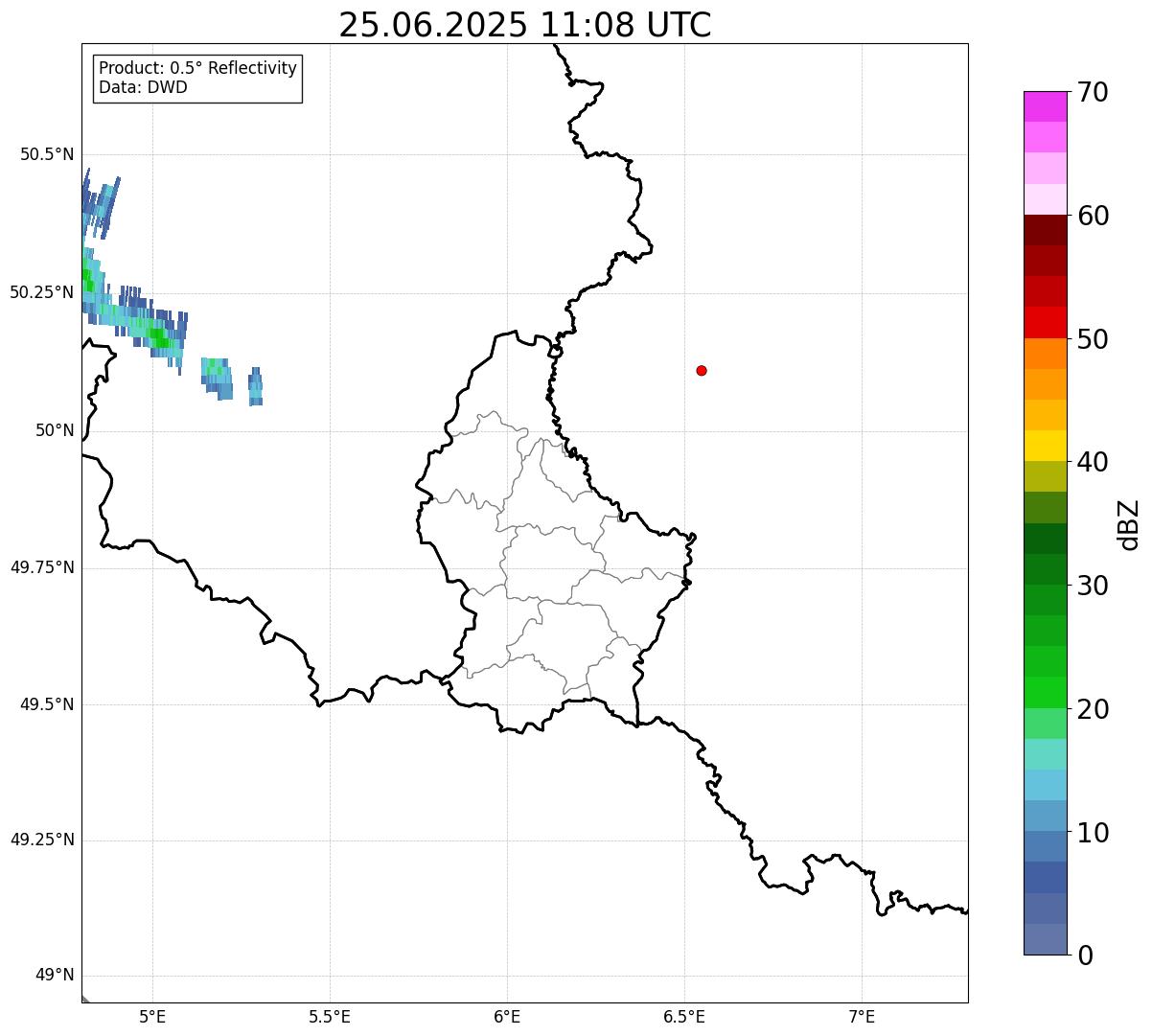The height and width of the screenshot is (1036, 1152).
Task: Click the 49.5°N latitude label
Action: (47, 704)
